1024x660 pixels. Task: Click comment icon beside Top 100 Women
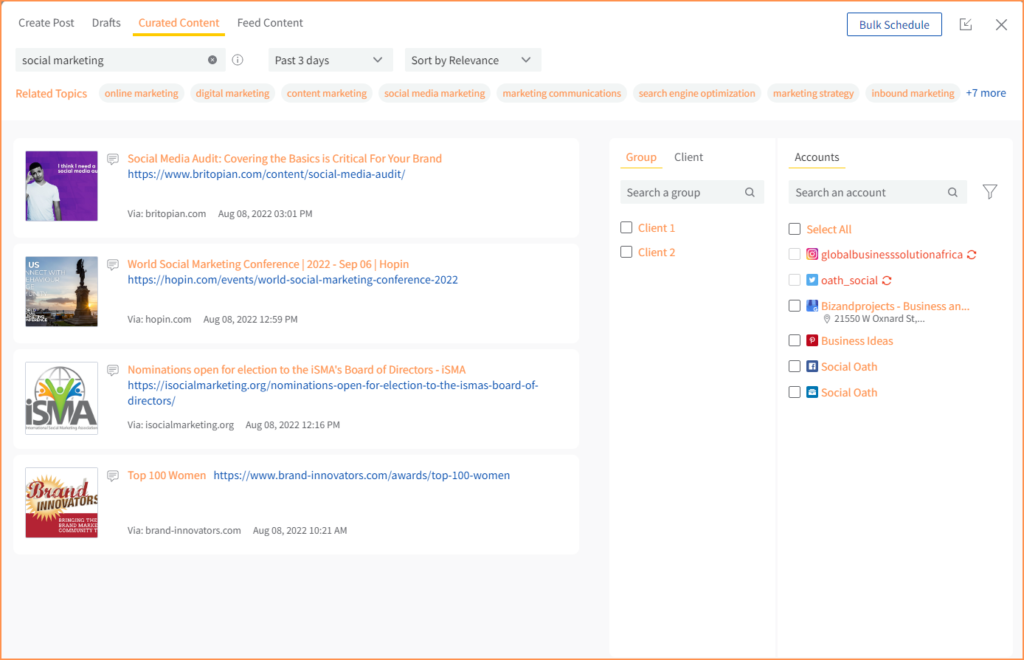coord(113,476)
